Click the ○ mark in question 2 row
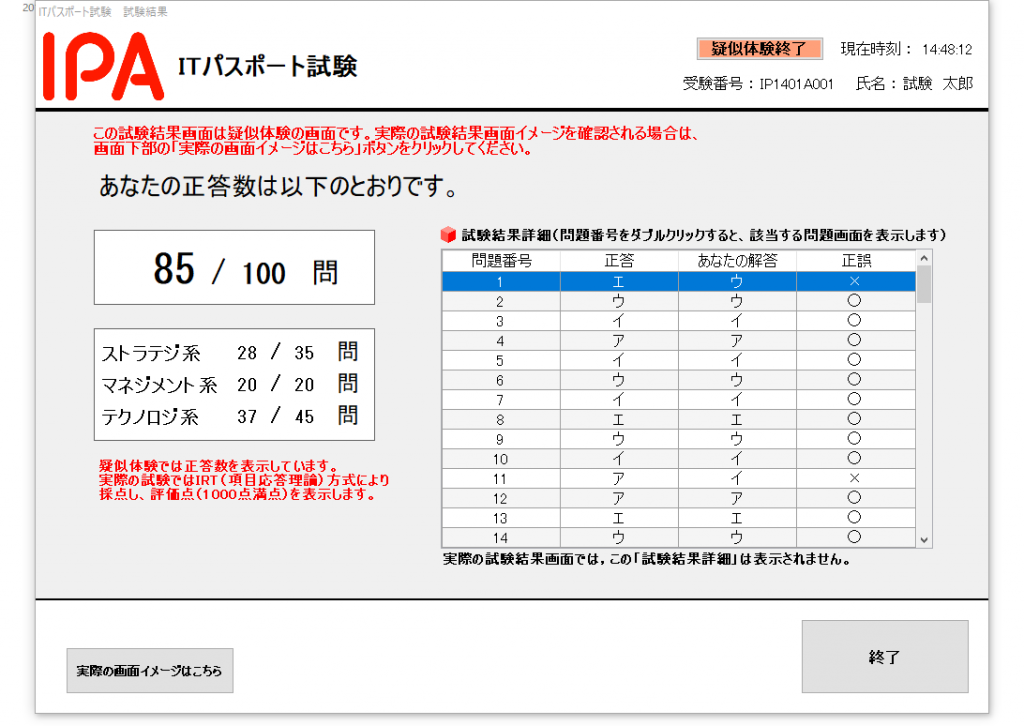The height and width of the screenshot is (726, 1024). [x=854, y=301]
